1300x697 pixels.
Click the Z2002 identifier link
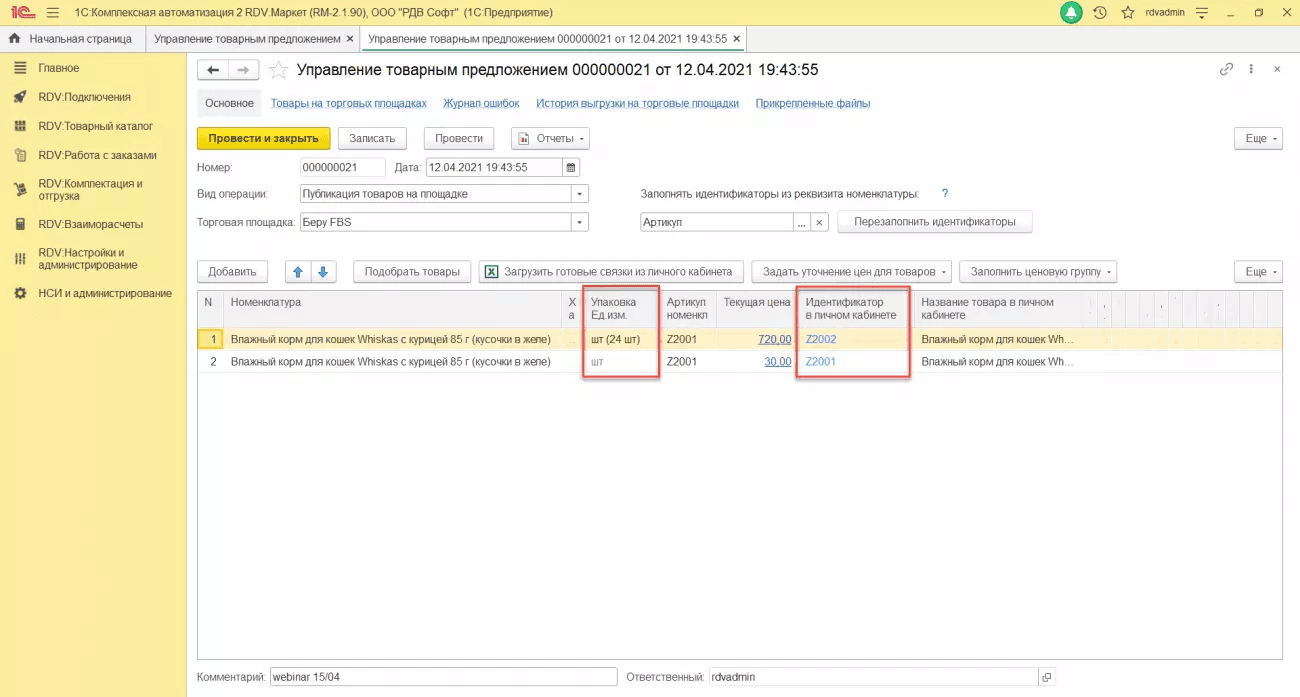tap(821, 339)
